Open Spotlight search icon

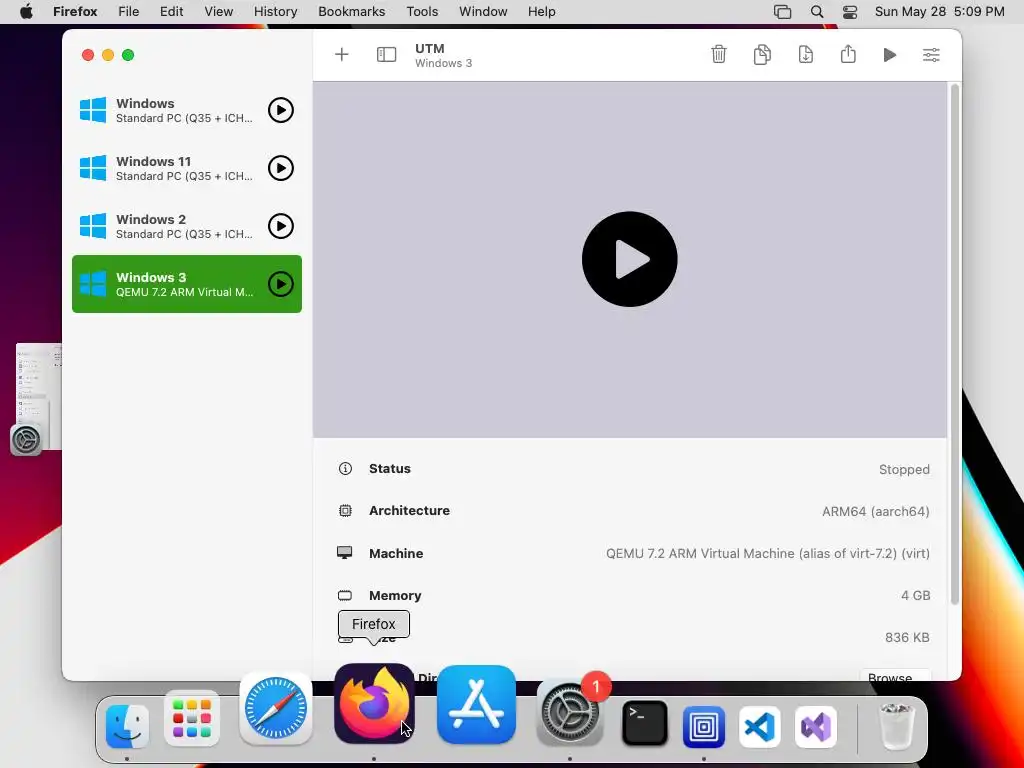pyautogui.click(x=816, y=12)
